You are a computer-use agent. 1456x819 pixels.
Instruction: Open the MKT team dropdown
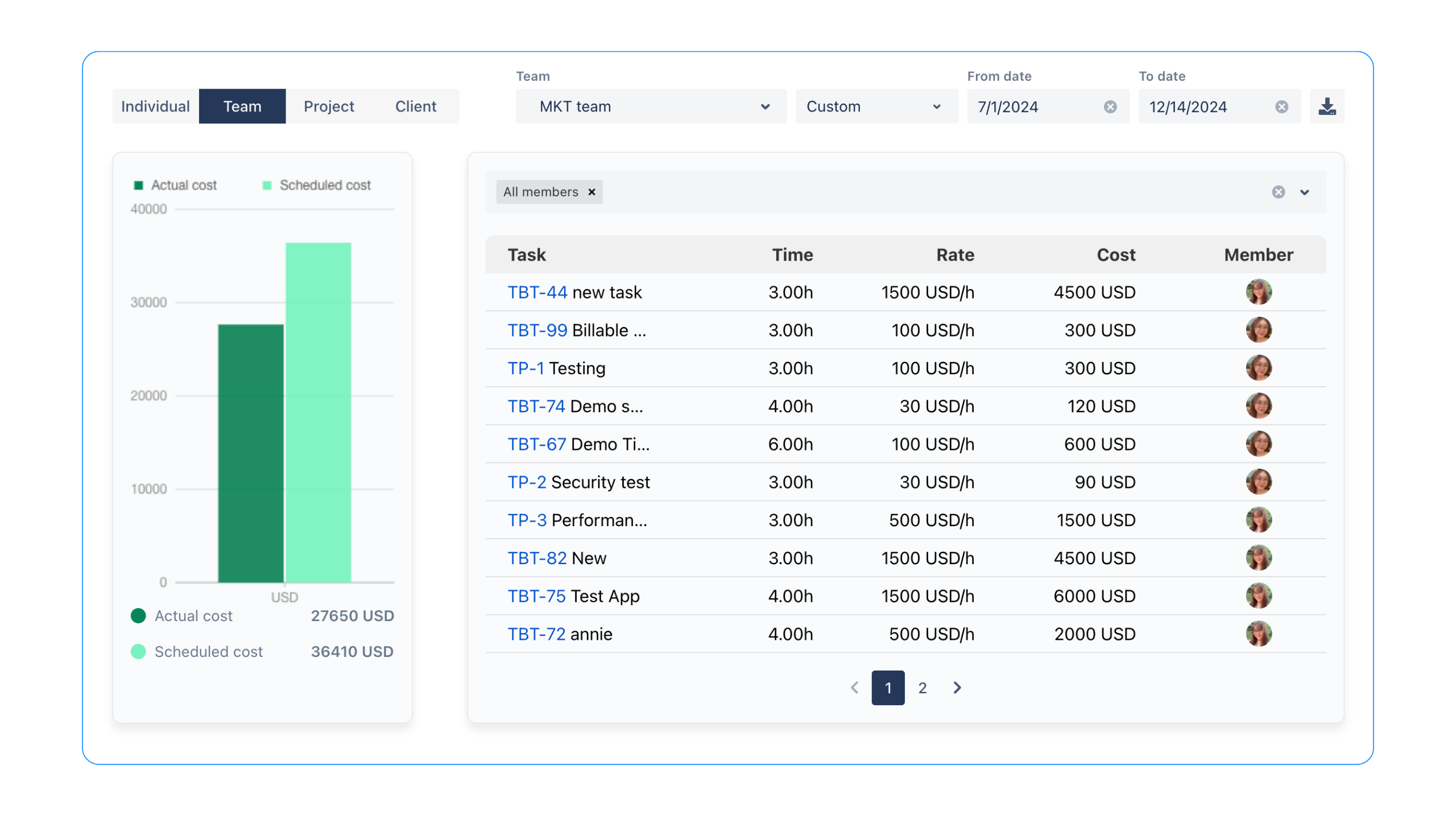point(651,106)
